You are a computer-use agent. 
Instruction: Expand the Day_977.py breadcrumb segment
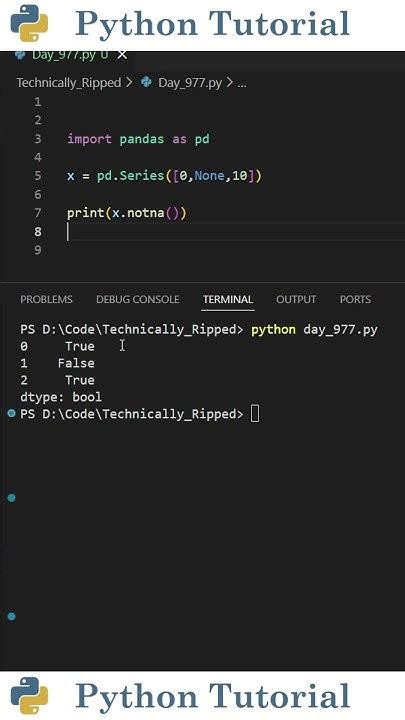tap(190, 83)
